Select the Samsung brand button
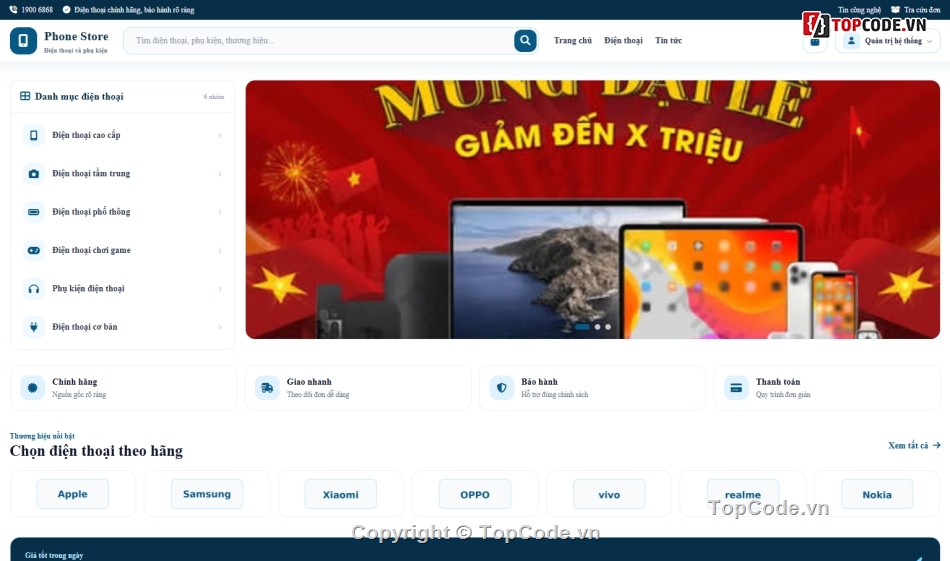 (x=207, y=494)
